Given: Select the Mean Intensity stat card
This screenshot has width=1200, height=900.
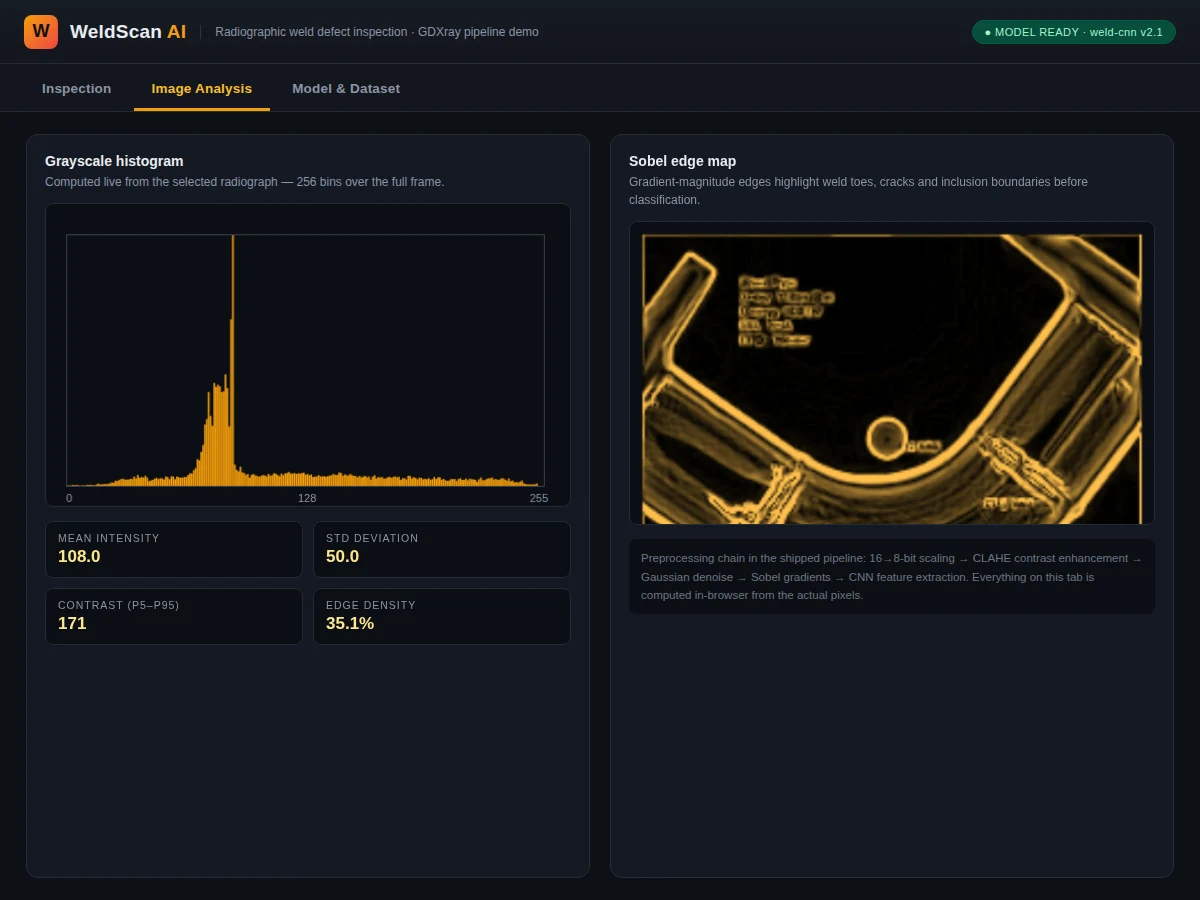Looking at the screenshot, I should (x=174, y=549).
